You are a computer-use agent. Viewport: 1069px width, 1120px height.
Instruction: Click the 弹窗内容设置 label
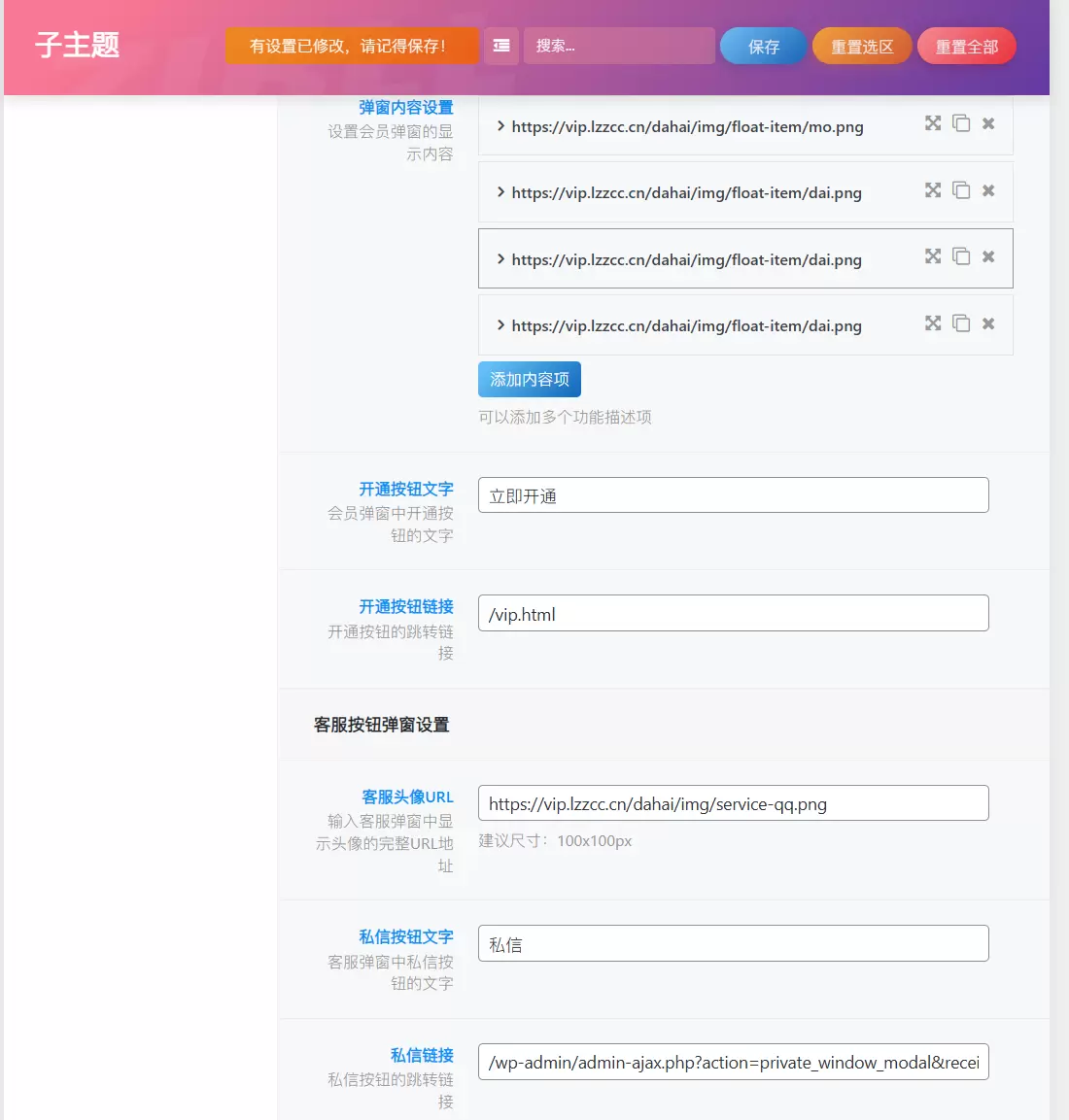tap(406, 107)
